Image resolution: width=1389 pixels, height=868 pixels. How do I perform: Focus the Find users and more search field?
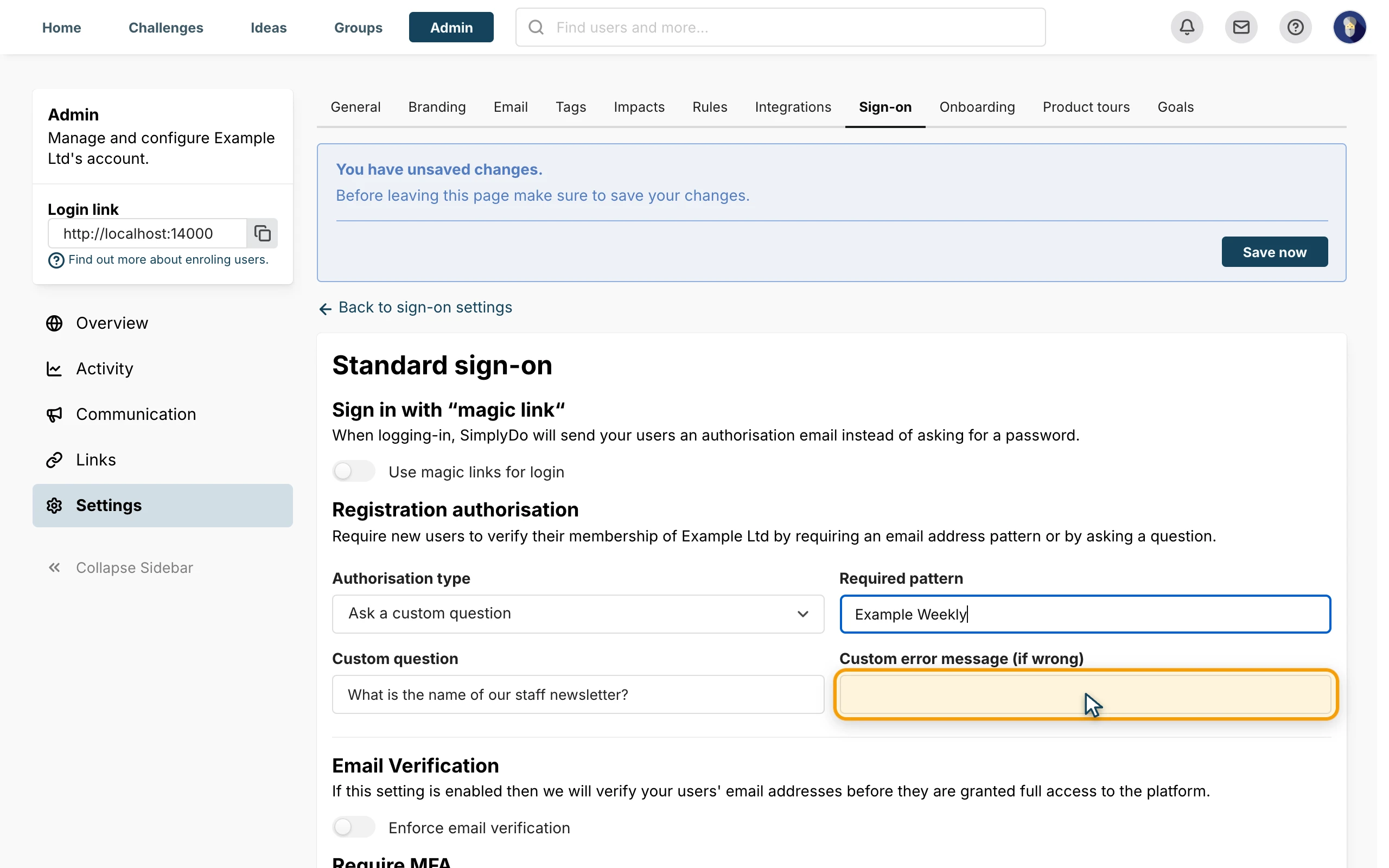click(x=780, y=27)
